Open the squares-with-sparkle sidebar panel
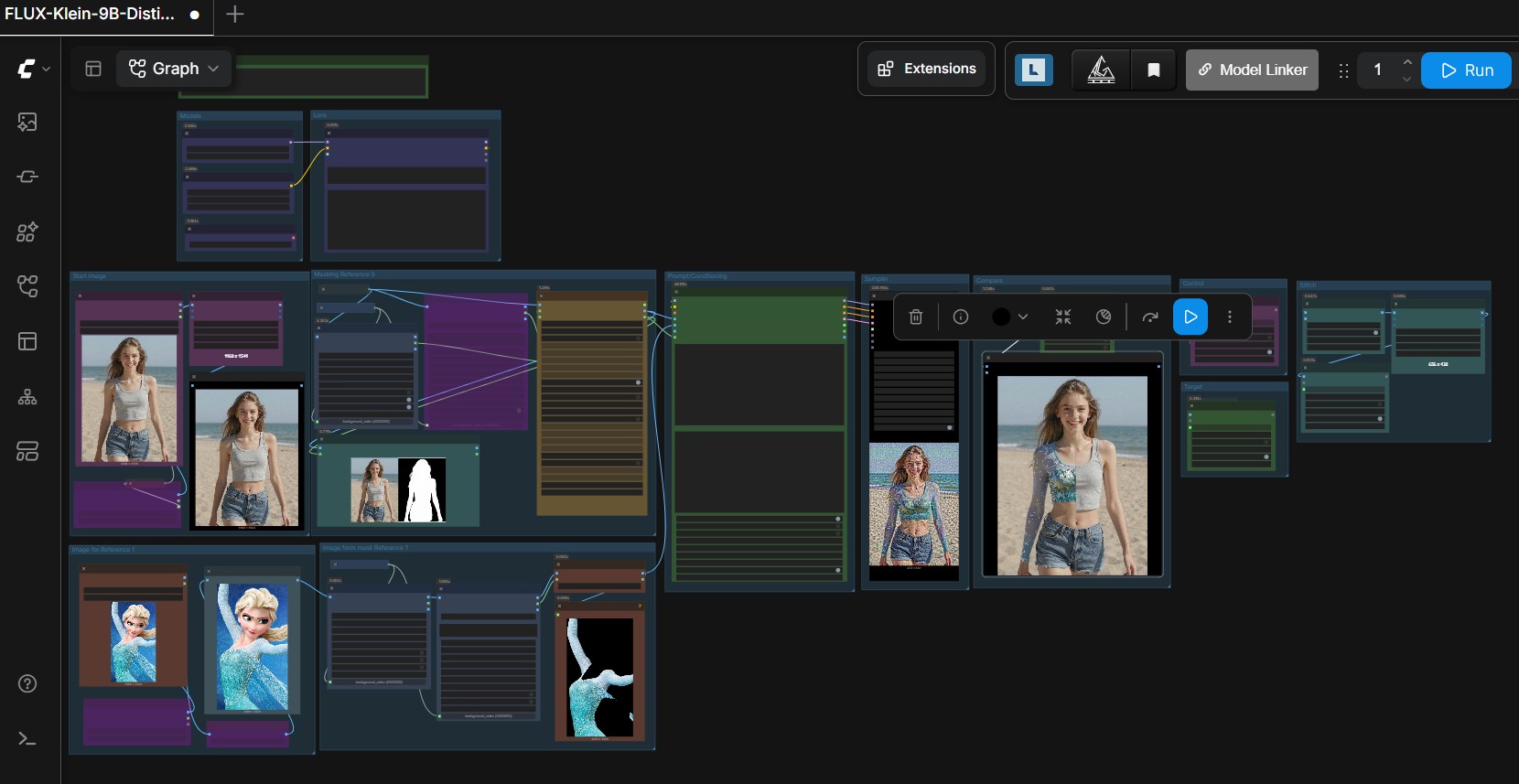Viewport: 1519px width, 784px height. point(27,231)
